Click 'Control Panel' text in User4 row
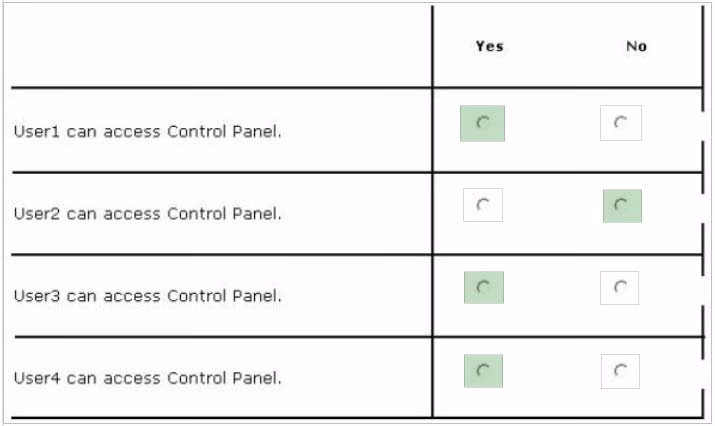 [224, 378]
